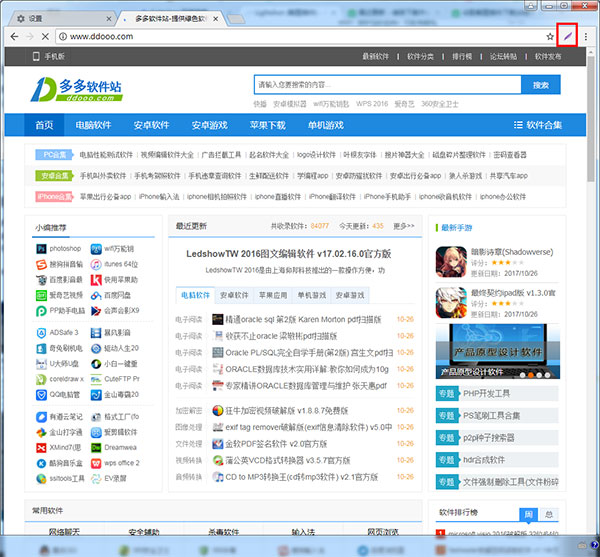Screen dimensions: 600x557
Task: Open the wps office 2 entry
Action: point(115,463)
